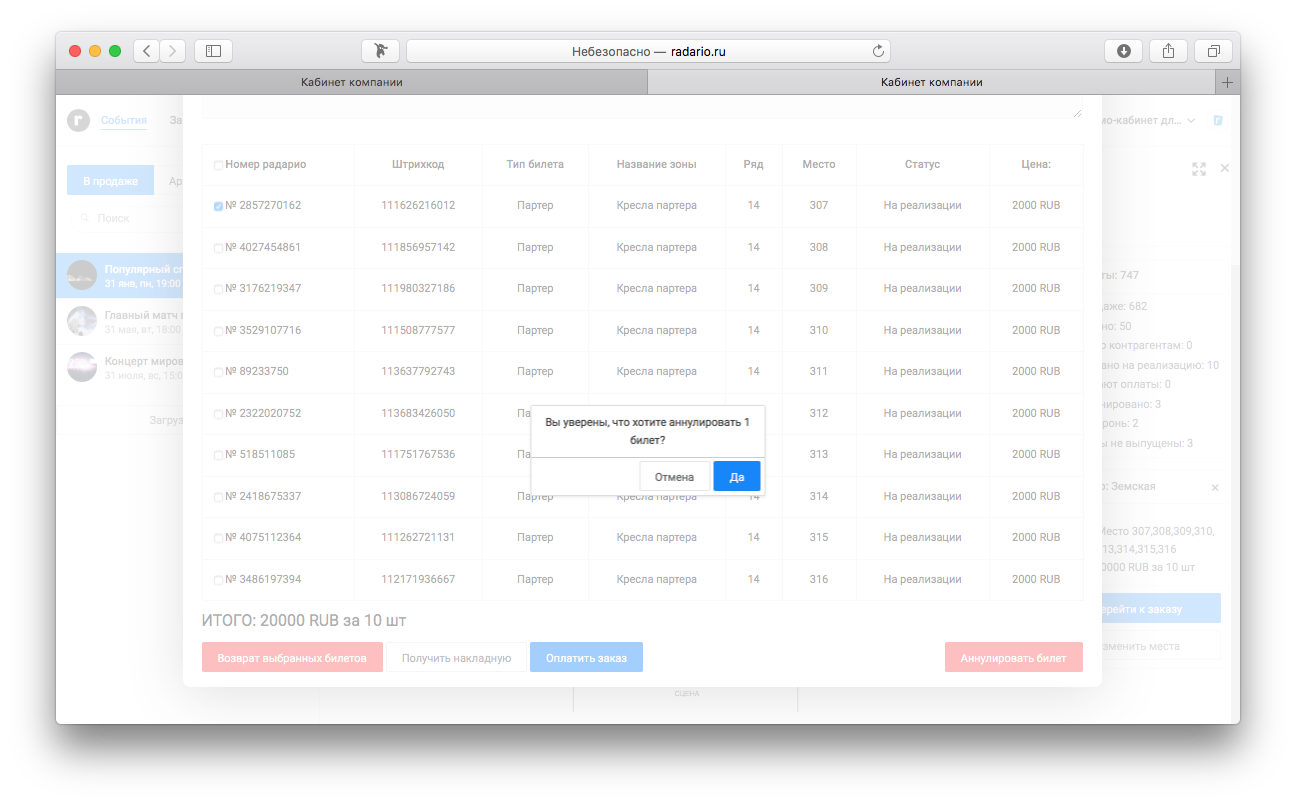Check ticket № 2322020752
The height and width of the screenshot is (804, 1296).
tap(218, 414)
